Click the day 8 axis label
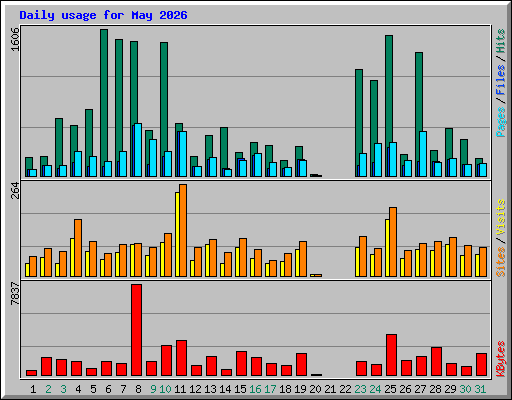This screenshot has width=512, height=400. pos(138,389)
